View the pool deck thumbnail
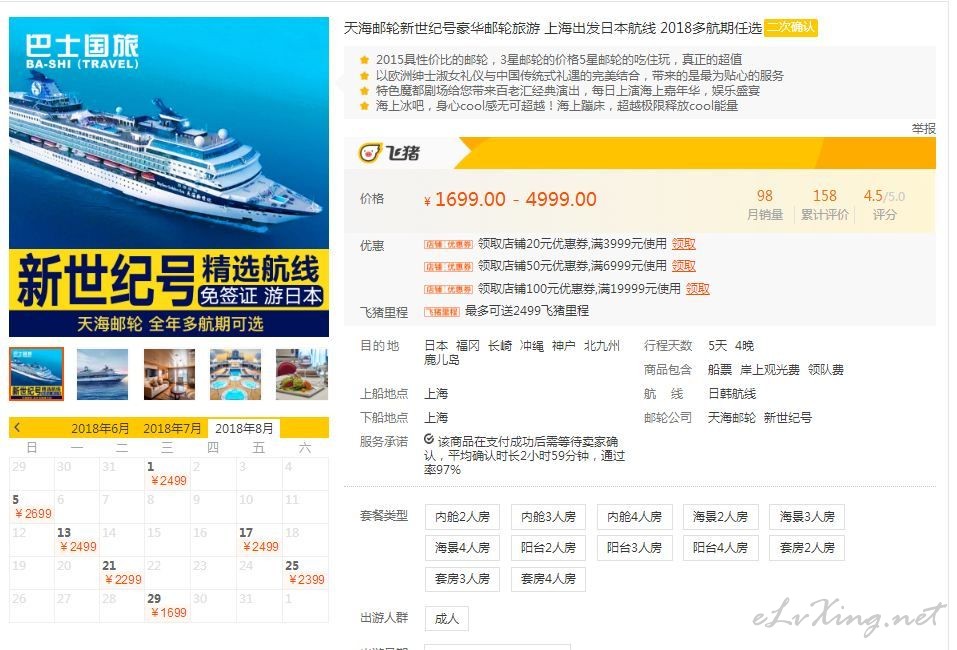957x650 pixels. pyautogui.click(x=236, y=374)
